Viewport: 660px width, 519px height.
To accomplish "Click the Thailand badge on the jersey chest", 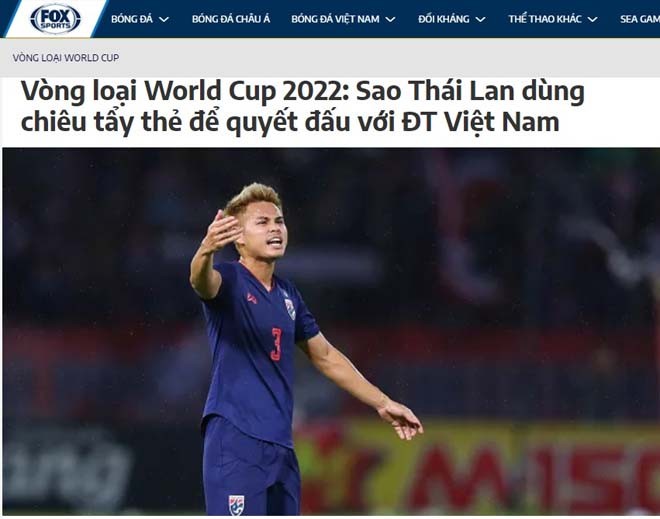I will (x=290, y=308).
